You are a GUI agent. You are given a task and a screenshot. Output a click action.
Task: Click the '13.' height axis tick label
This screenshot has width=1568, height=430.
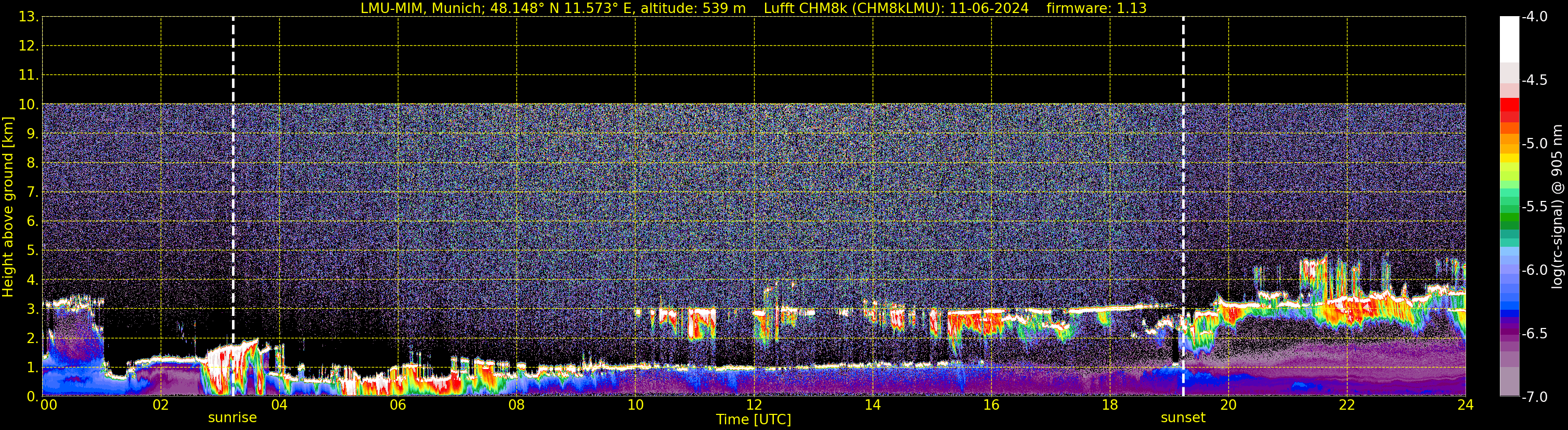[x=29, y=17]
